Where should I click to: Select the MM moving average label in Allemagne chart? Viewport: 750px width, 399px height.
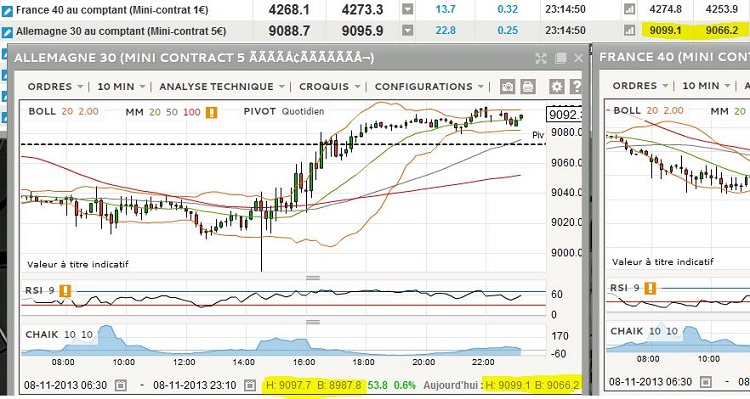point(163,112)
